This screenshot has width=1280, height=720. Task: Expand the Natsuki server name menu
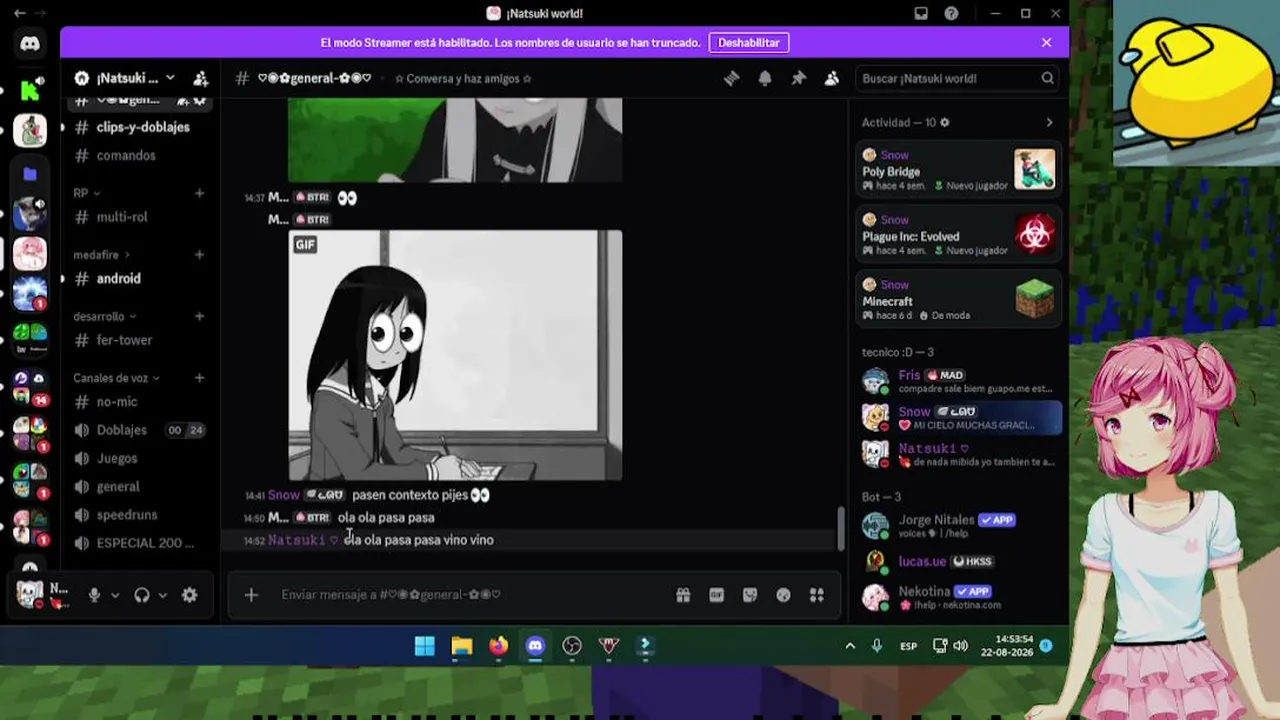[x=170, y=78]
